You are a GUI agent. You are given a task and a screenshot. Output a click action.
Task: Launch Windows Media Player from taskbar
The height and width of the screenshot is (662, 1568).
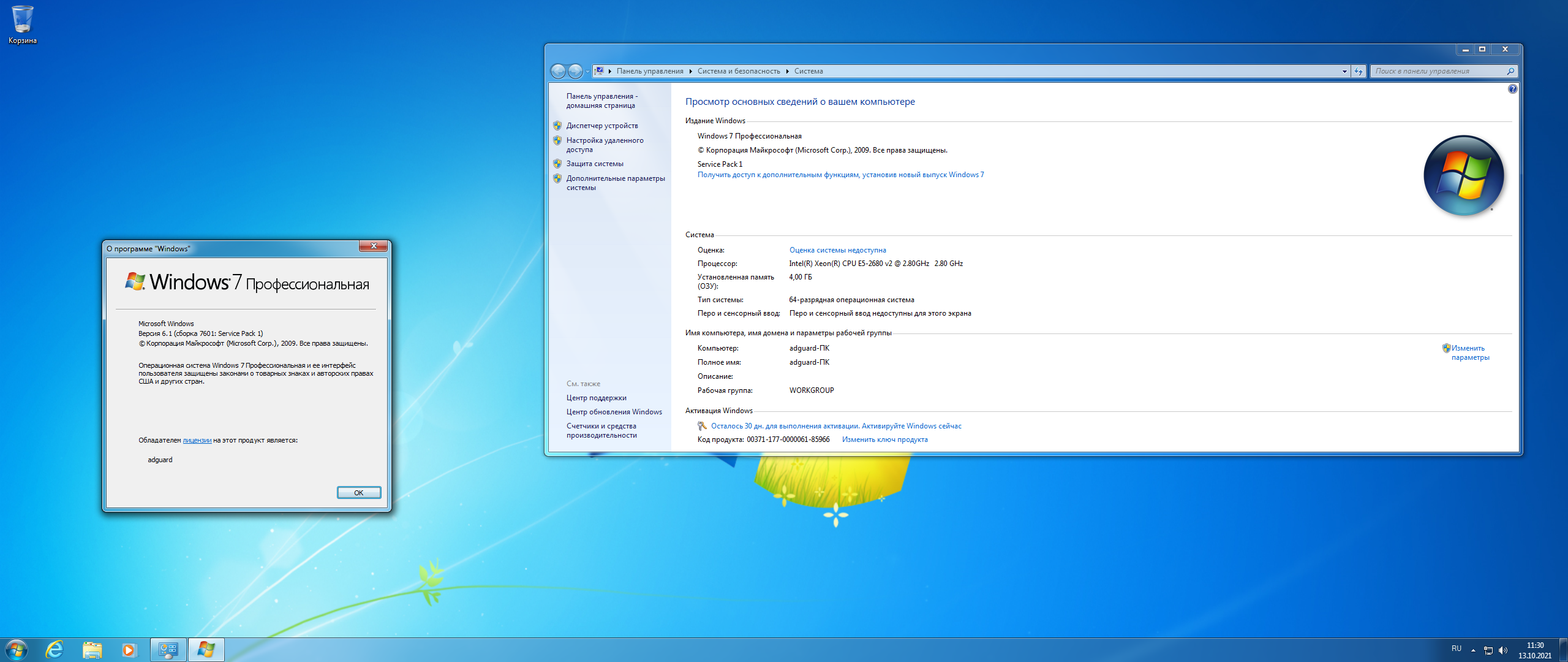pos(129,650)
